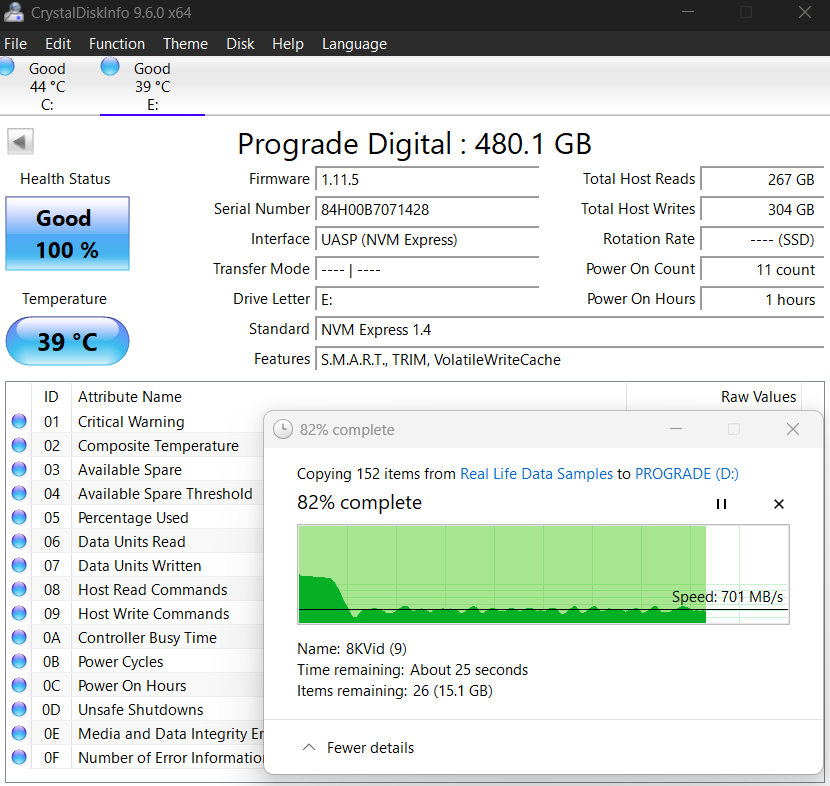The height and width of the screenshot is (786, 830).
Task: Open the File menu
Action: pos(16,44)
